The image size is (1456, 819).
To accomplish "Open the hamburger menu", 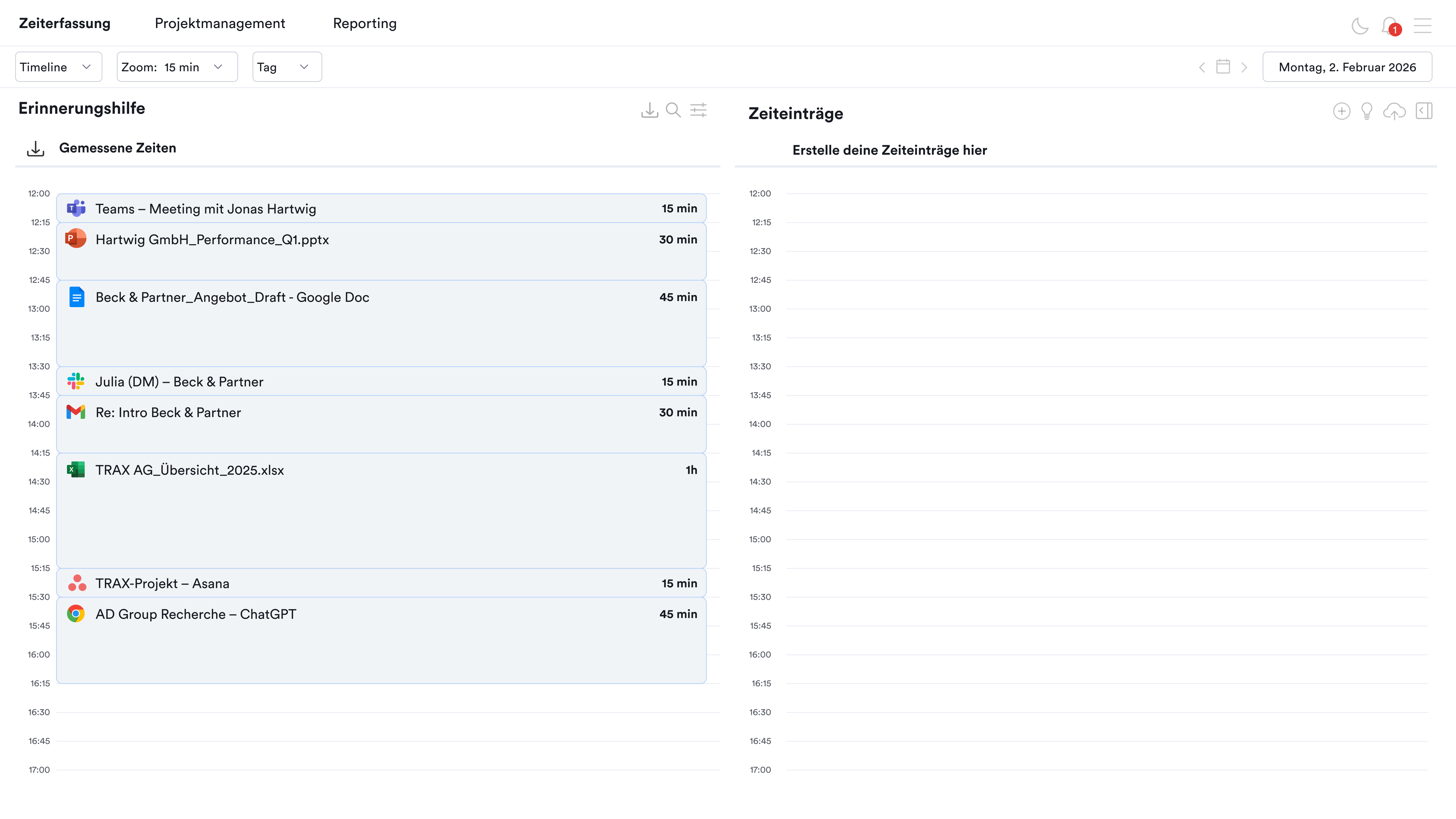I will [x=1422, y=26].
